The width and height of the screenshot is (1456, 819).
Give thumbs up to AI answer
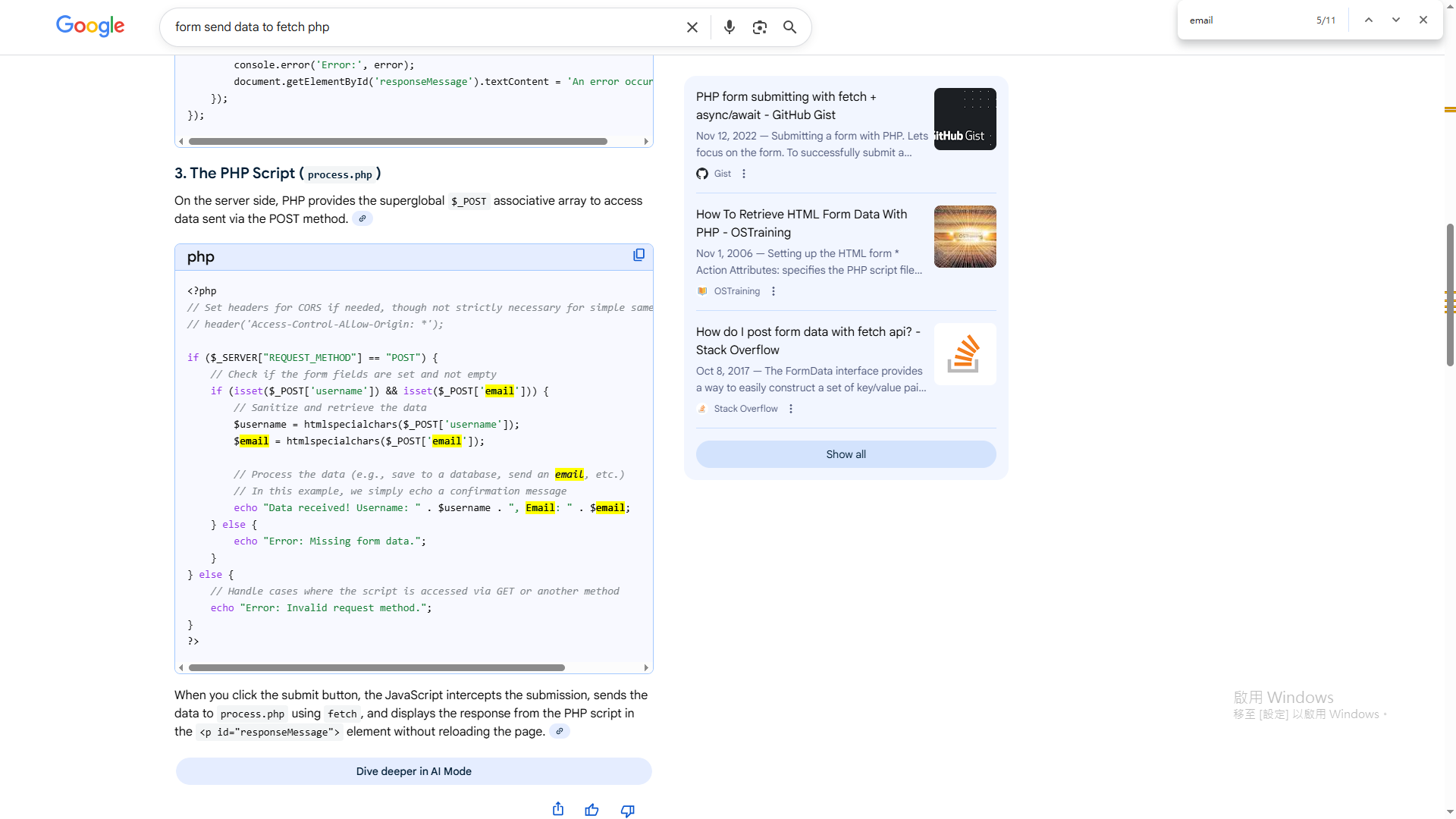coord(591,810)
